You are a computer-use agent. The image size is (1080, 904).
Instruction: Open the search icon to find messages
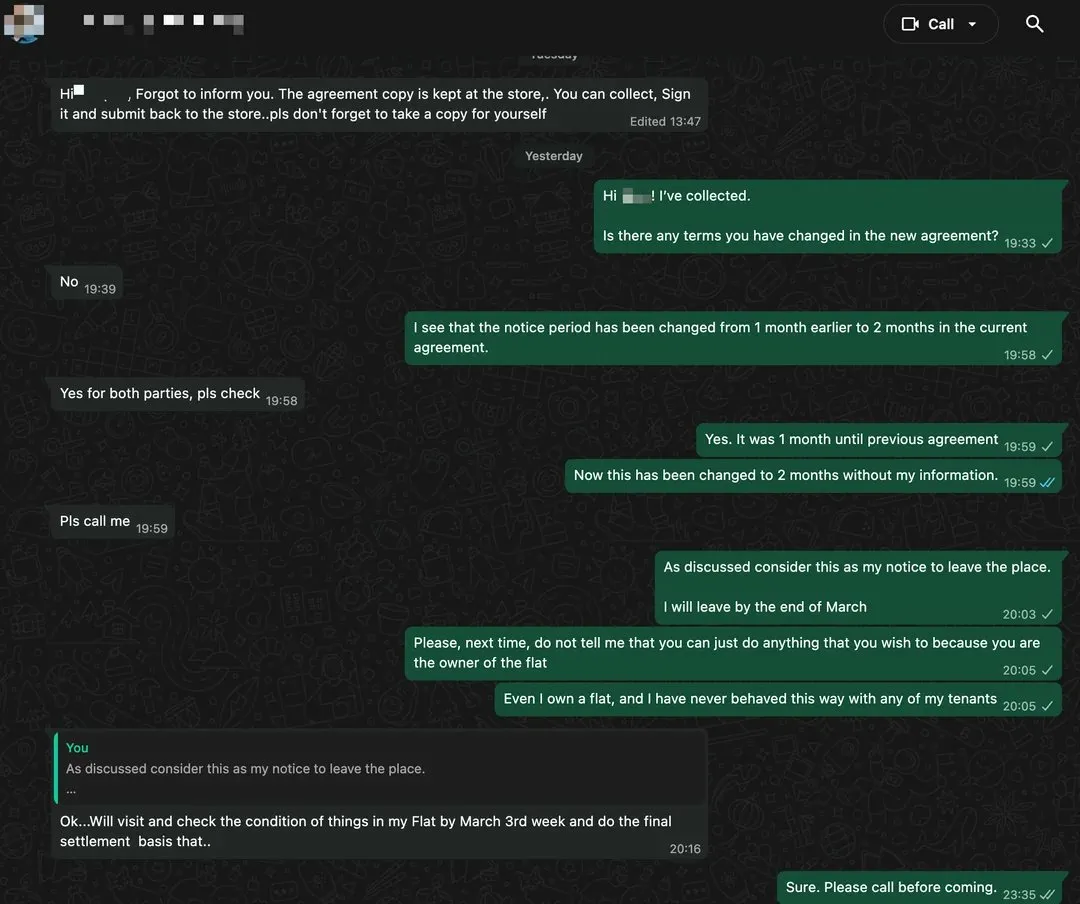(x=1034, y=23)
